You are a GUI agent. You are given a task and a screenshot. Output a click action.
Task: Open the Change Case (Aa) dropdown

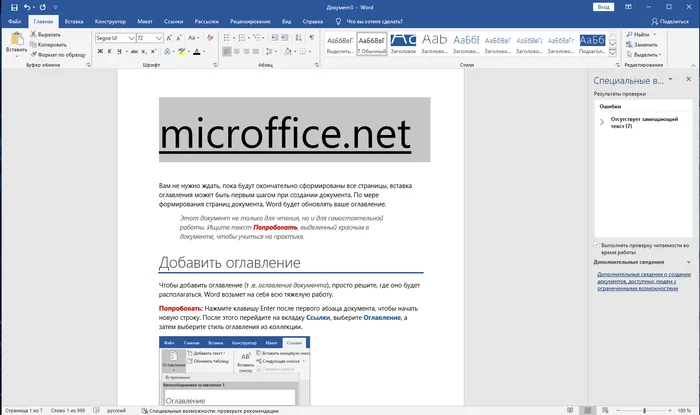pos(194,38)
